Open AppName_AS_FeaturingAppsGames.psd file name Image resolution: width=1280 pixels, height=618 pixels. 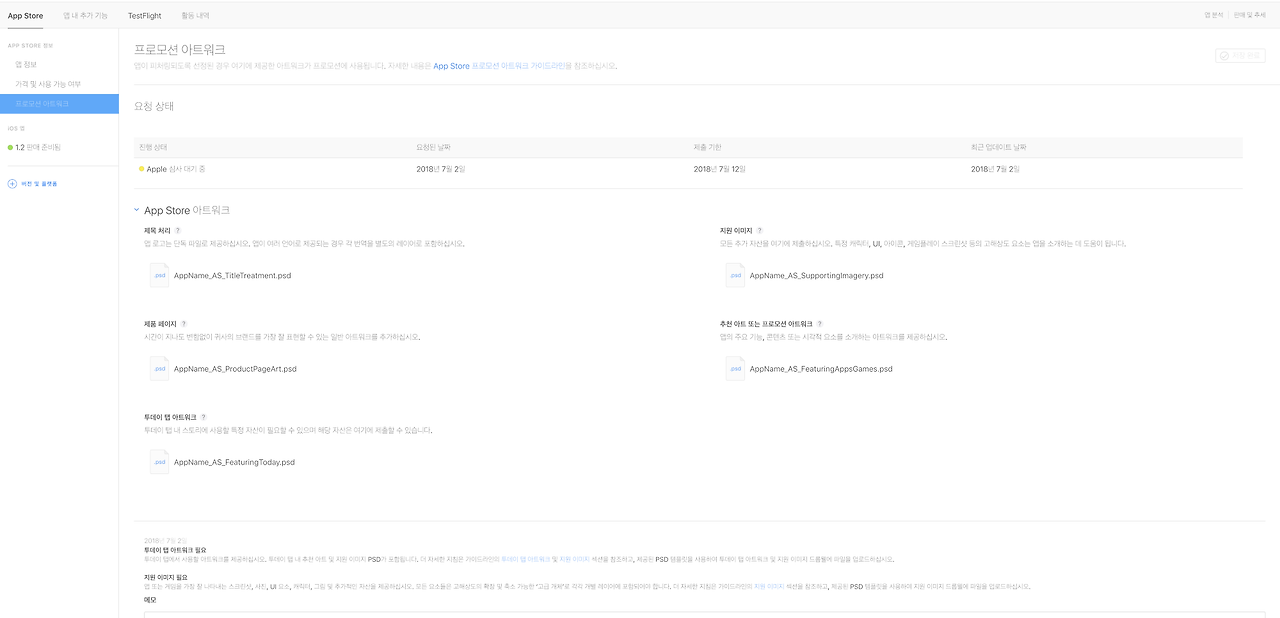pyautogui.click(x=820, y=369)
